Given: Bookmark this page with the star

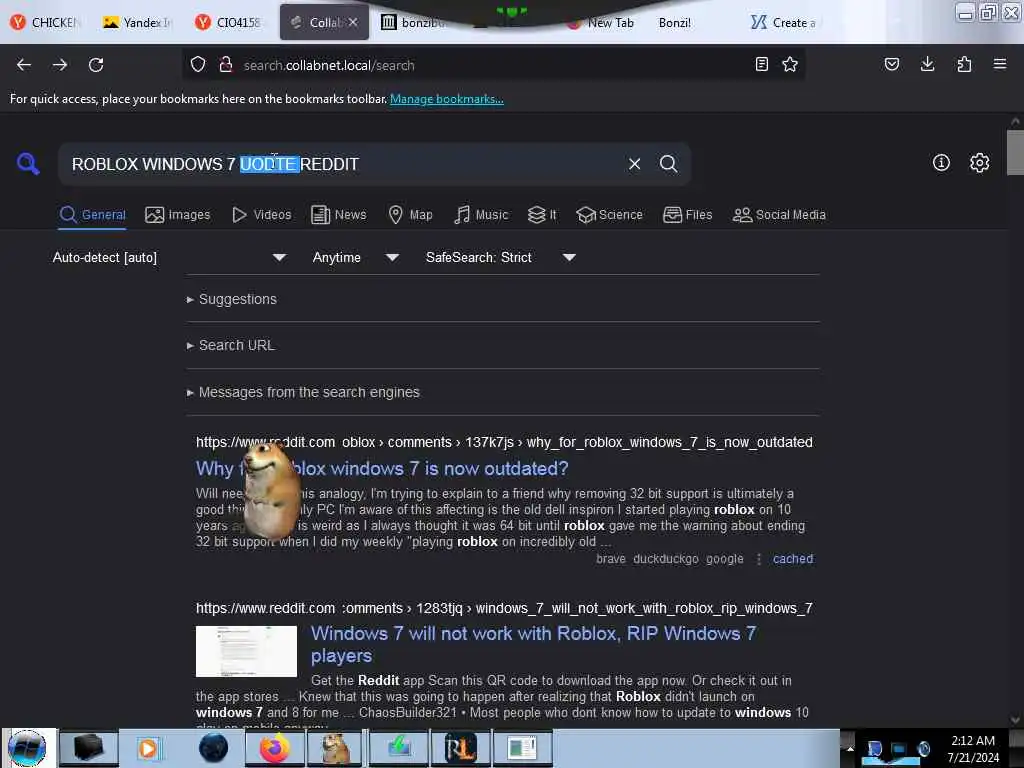Looking at the screenshot, I should [790, 64].
